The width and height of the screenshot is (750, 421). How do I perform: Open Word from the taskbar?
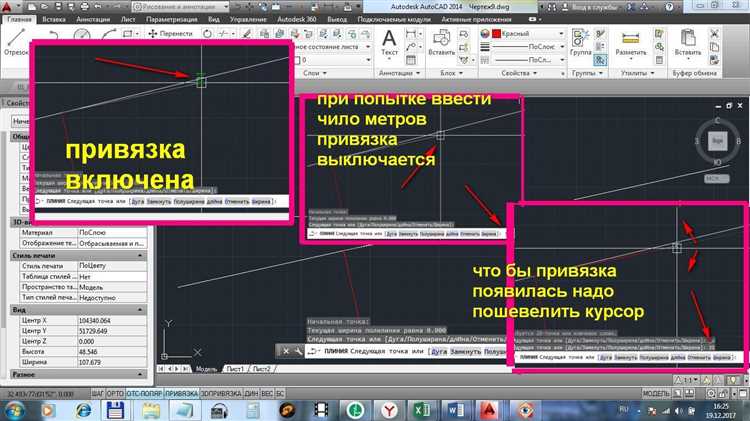(x=454, y=410)
